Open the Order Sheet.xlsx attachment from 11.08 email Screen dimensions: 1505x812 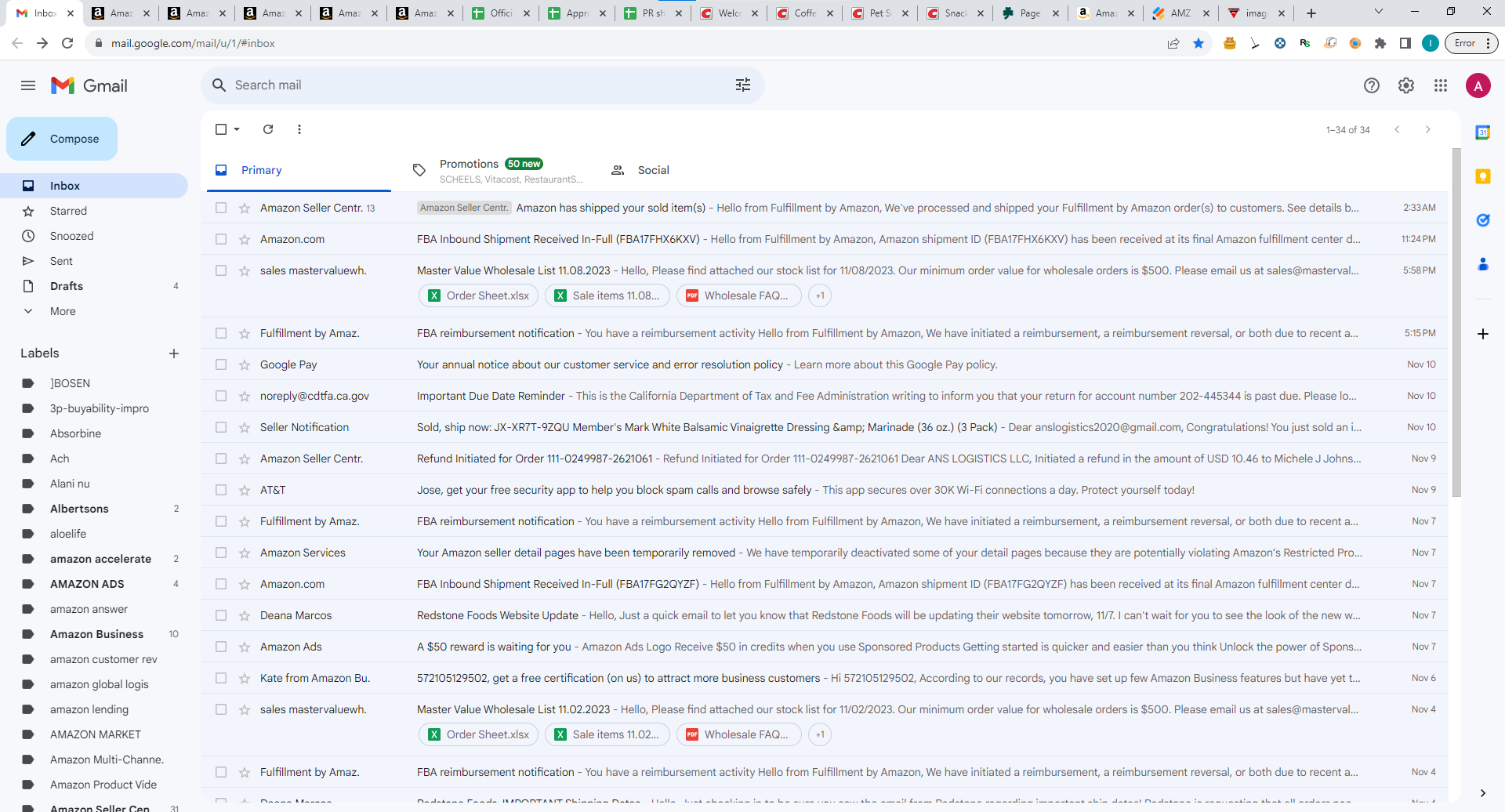479,295
